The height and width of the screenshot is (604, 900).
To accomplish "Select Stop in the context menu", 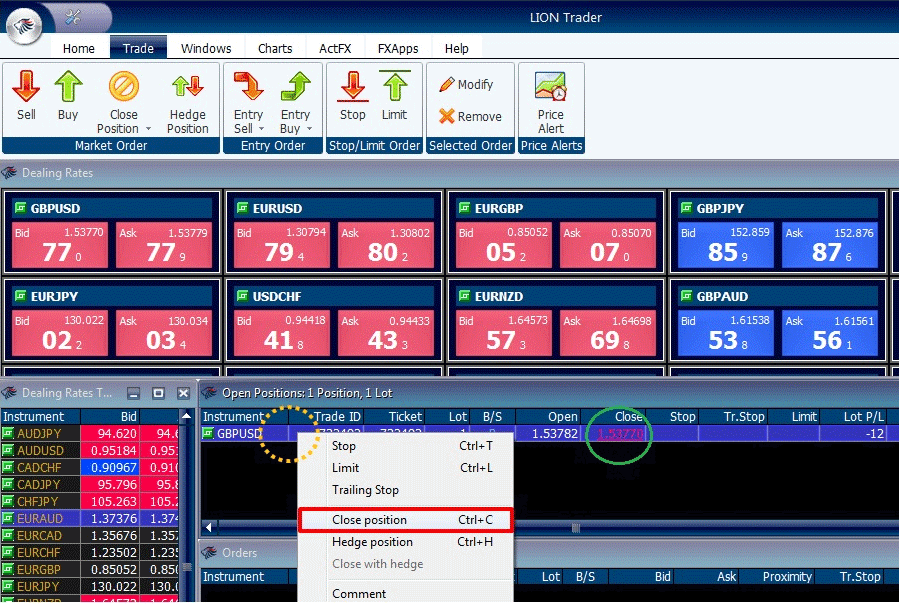I will (405, 446).
